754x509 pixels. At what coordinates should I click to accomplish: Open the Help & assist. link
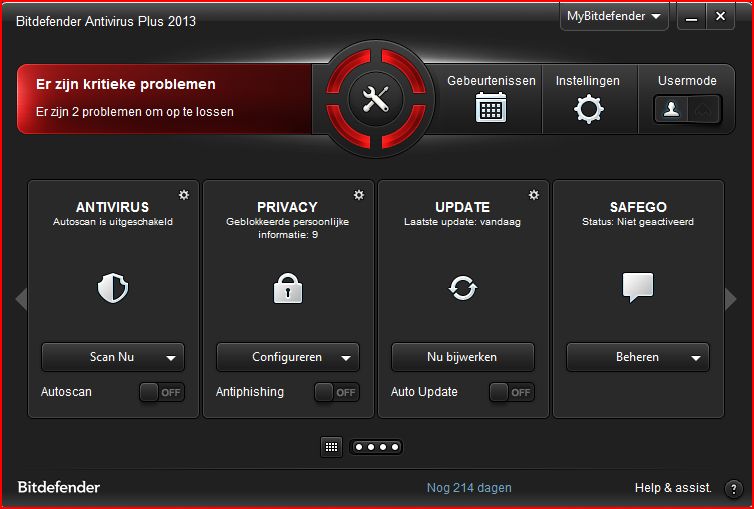pos(673,488)
